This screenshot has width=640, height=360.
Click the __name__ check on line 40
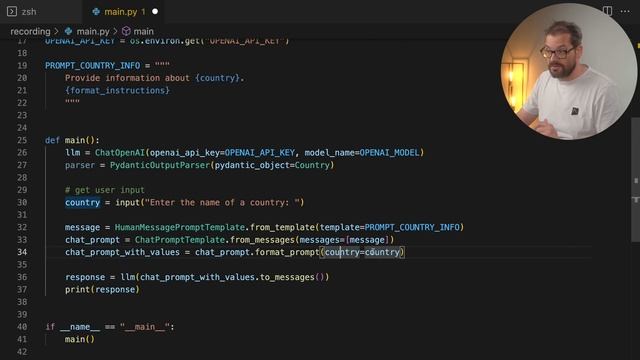click(110, 327)
